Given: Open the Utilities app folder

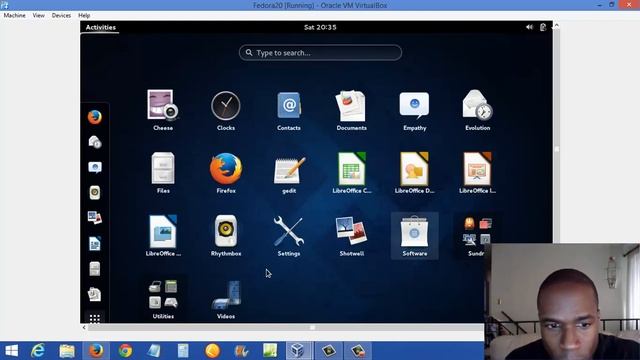Looking at the screenshot, I should [163, 298].
